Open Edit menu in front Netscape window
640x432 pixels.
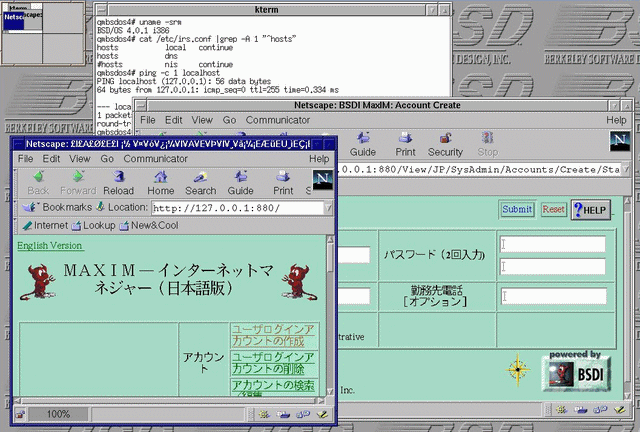coord(51,158)
